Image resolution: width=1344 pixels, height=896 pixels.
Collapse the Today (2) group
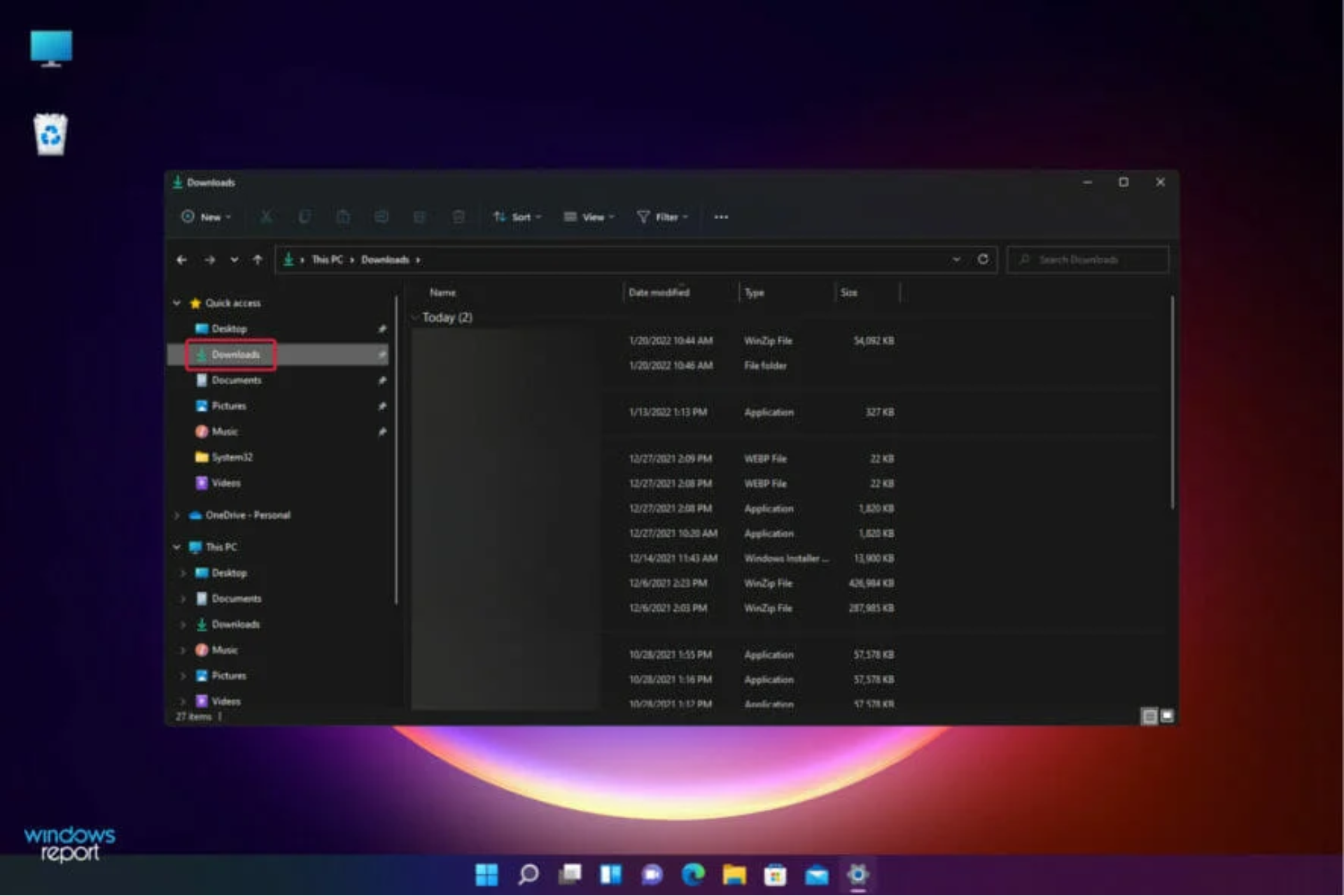point(415,318)
